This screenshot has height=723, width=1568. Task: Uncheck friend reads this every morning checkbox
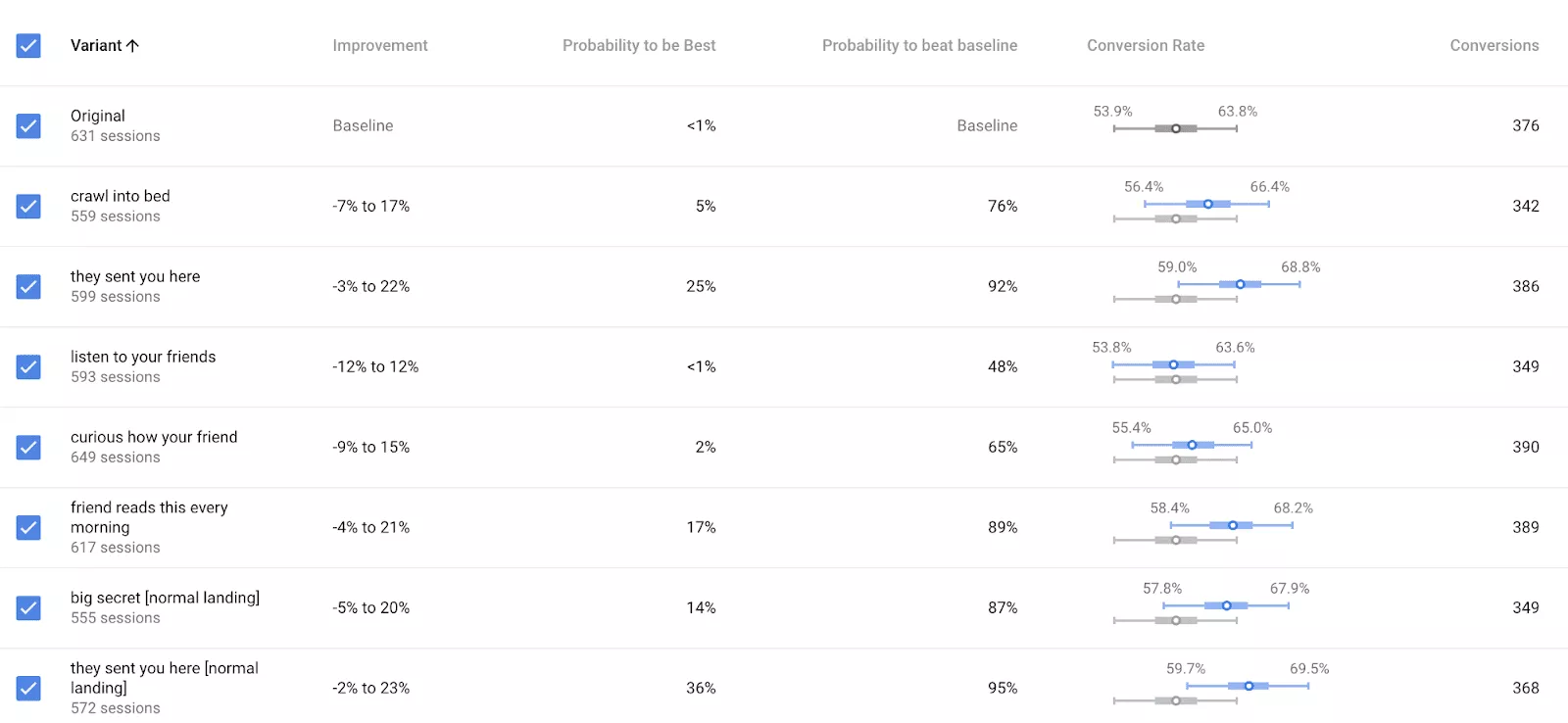[x=28, y=527]
